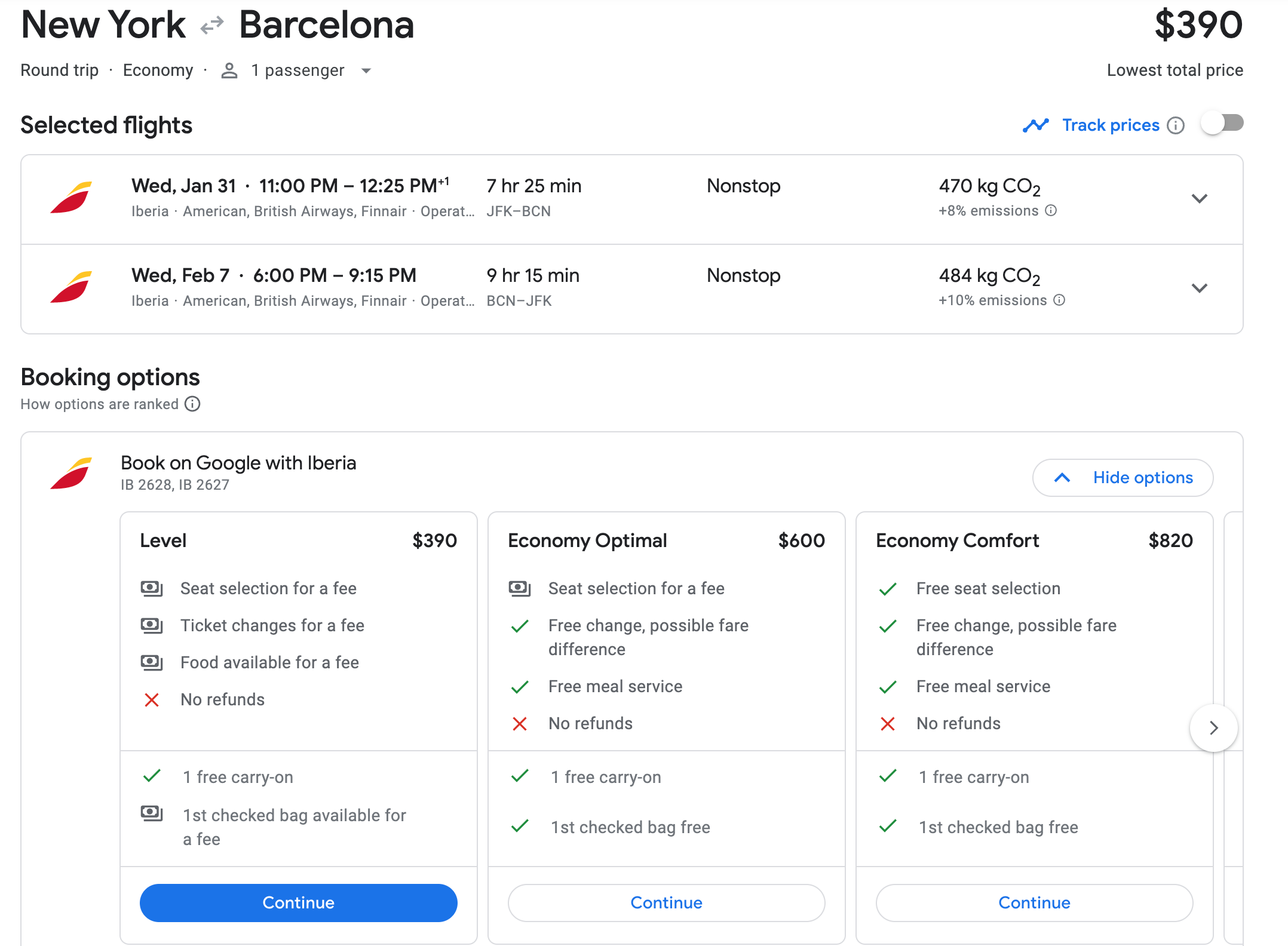Image resolution: width=1288 pixels, height=946 pixels.
Task: Continue with the Economy Optimal fare
Action: click(666, 902)
